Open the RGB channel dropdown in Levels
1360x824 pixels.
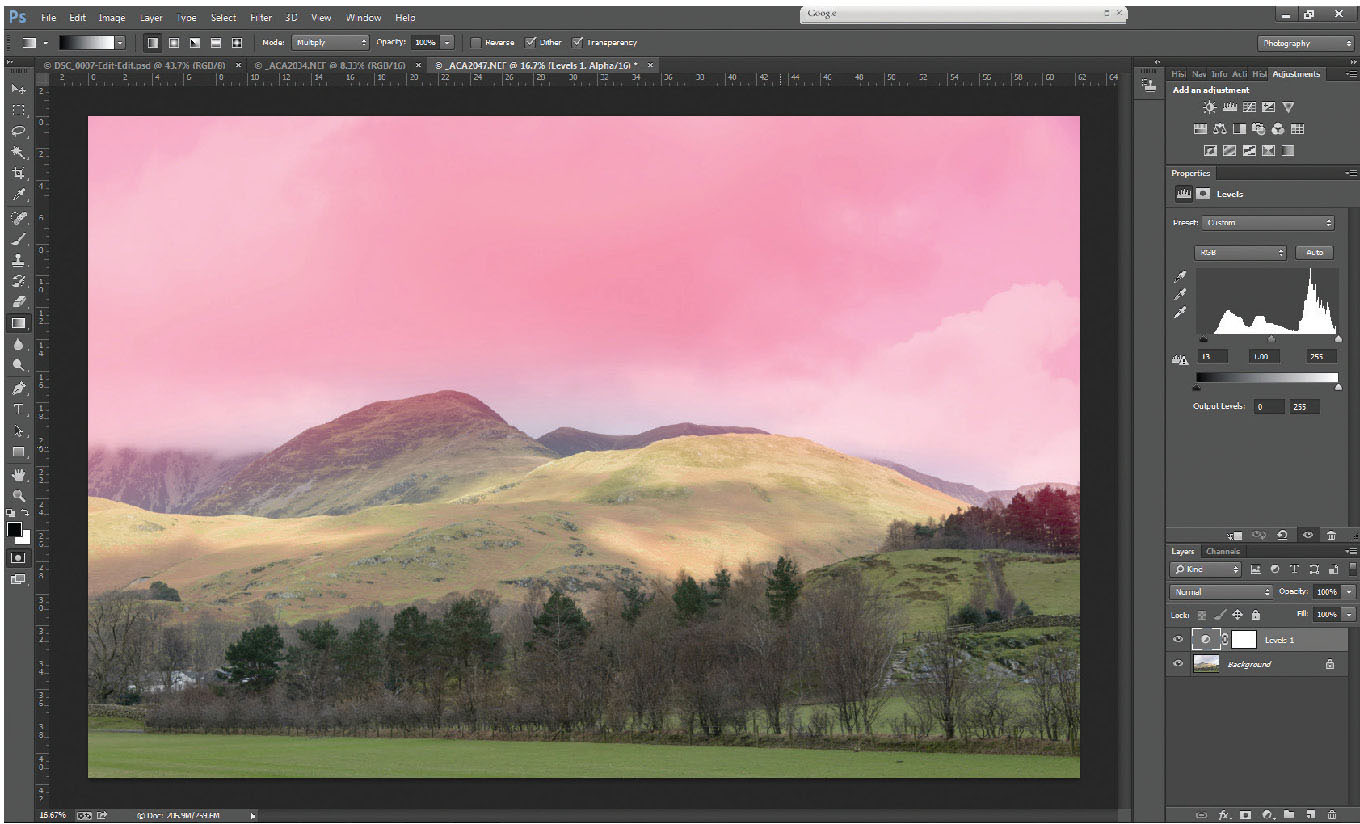click(1240, 253)
